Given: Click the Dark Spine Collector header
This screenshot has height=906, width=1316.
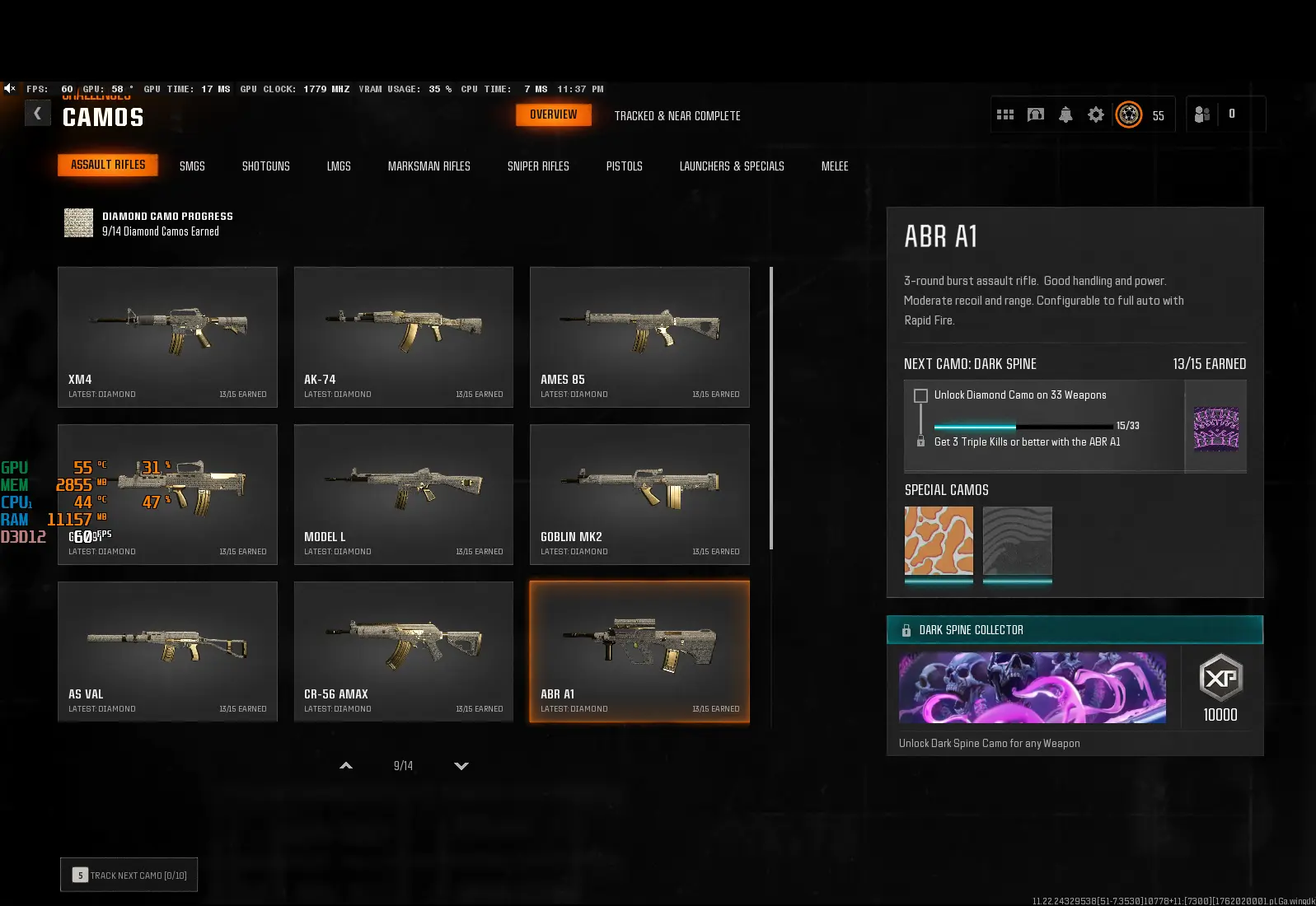Looking at the screenshot, I should tap(1075, 630).
